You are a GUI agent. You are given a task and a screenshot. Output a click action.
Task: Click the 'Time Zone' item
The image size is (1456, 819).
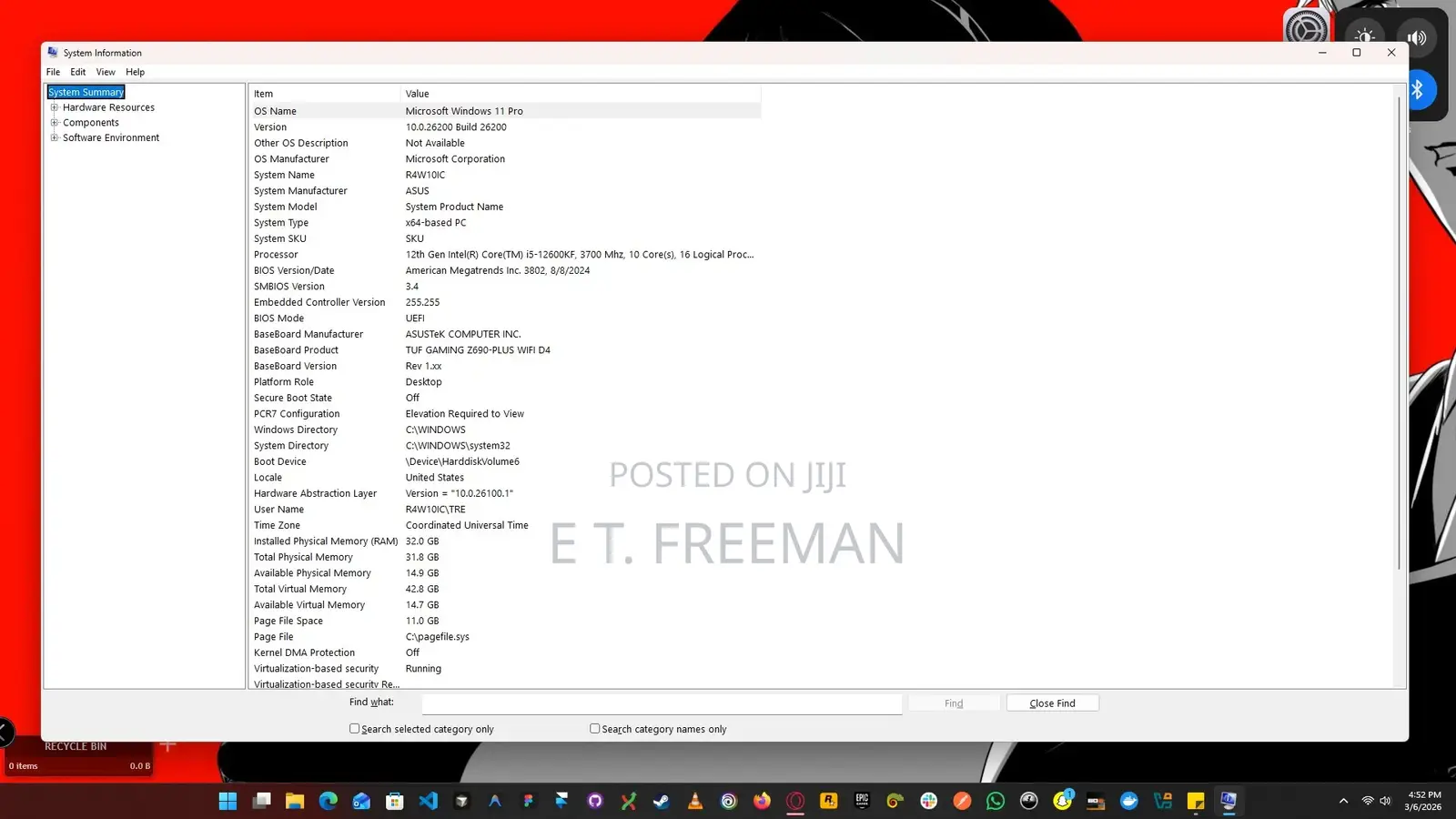(277, 525)
